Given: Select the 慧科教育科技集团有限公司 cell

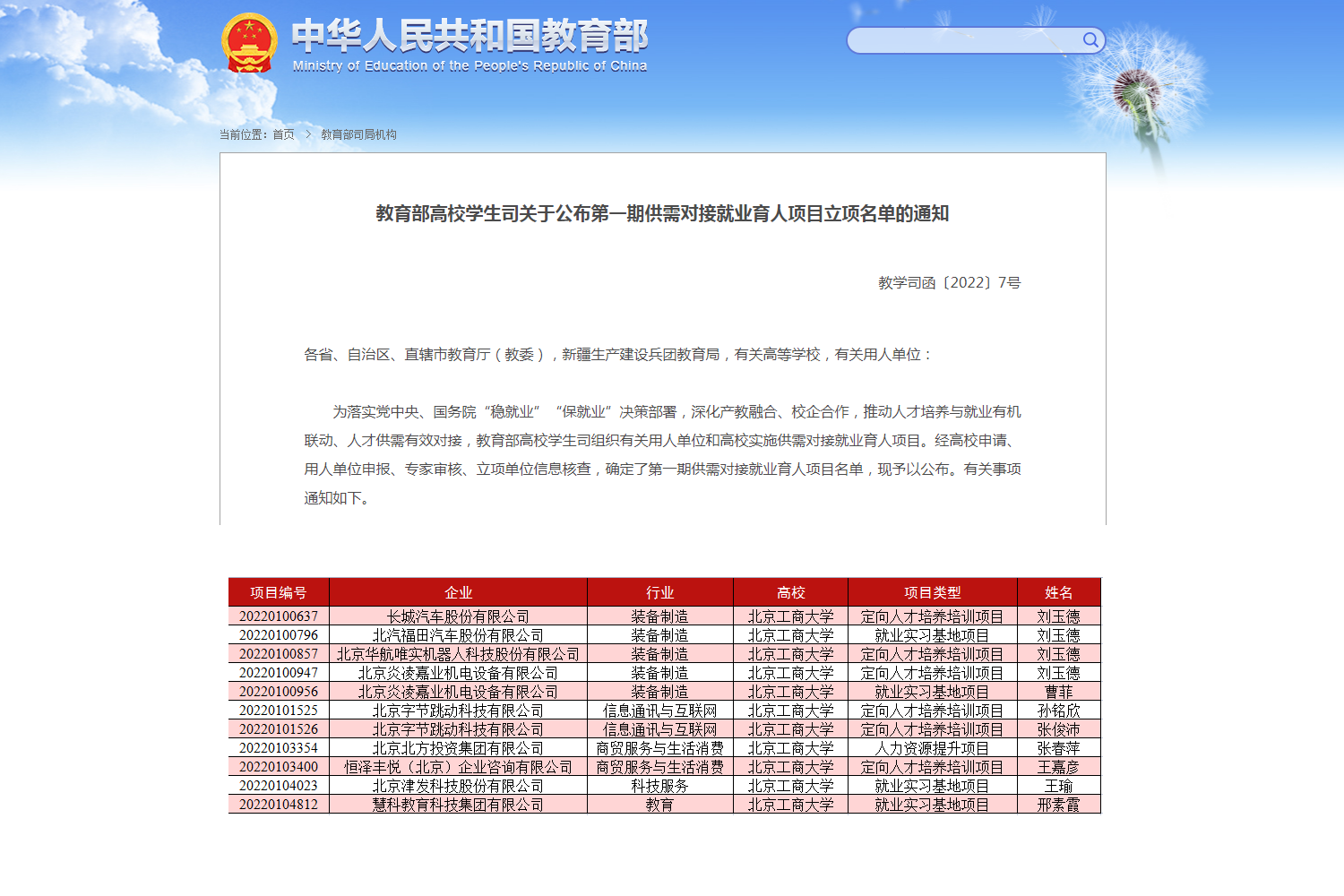Looking at the screenshot, I should pos(458,805).
